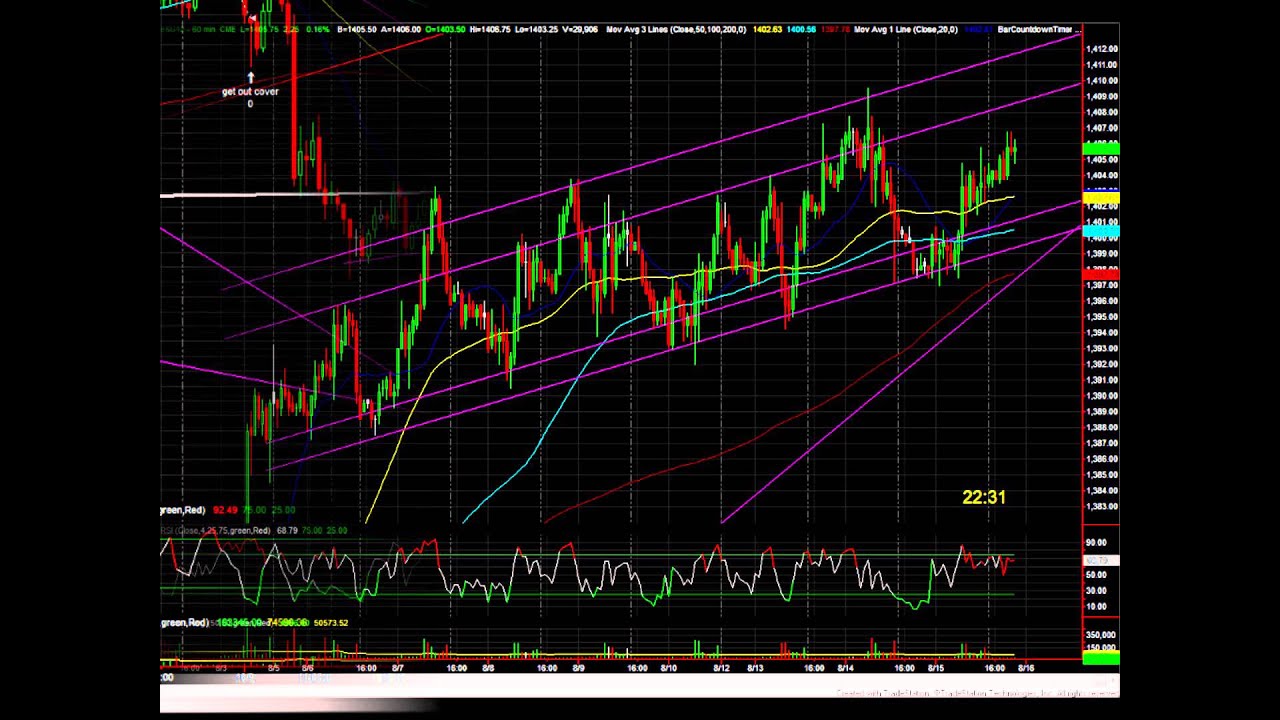
Task: Click the yellow moving average marker on price axis
Action: [x=1101, y=199]
